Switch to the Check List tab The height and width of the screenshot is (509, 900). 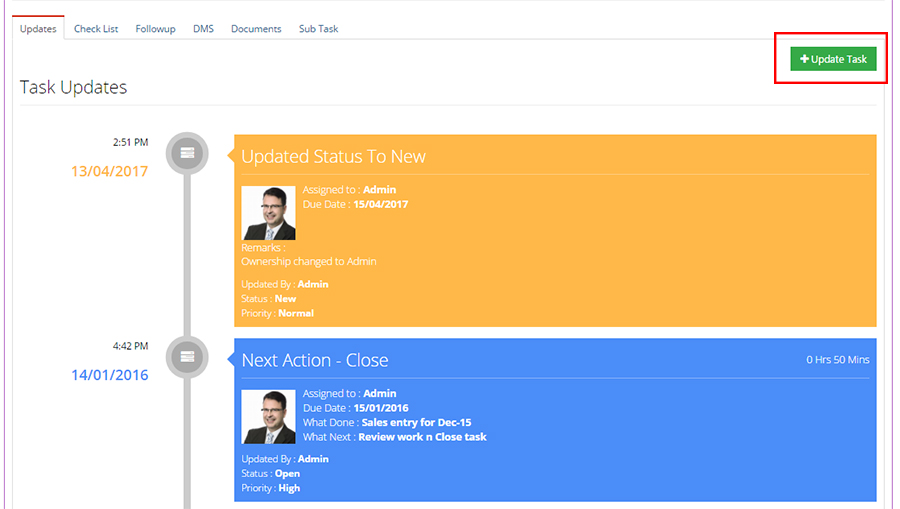[x=96, y=29]
